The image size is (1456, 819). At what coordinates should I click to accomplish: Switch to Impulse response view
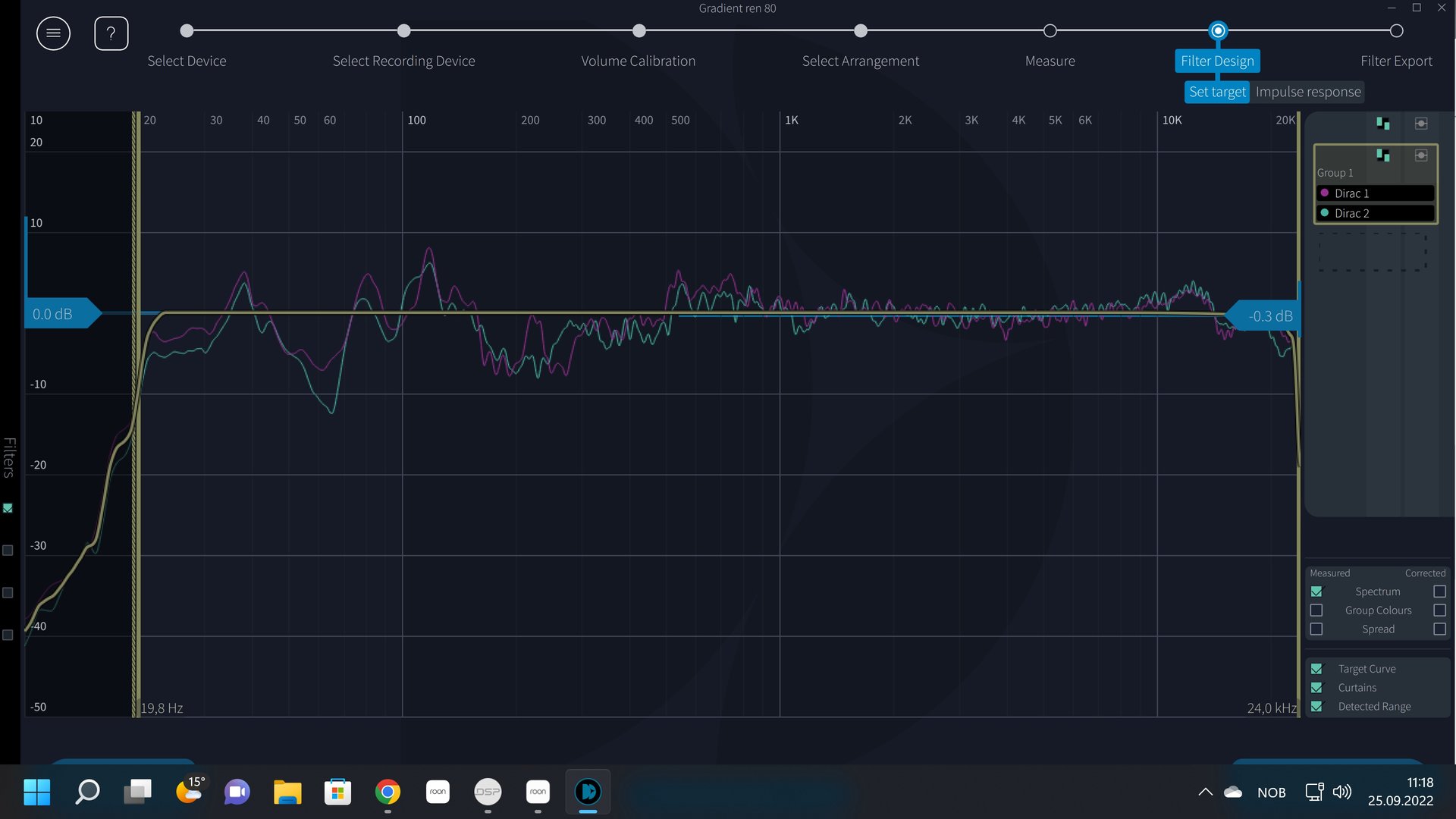(1308, 92)
